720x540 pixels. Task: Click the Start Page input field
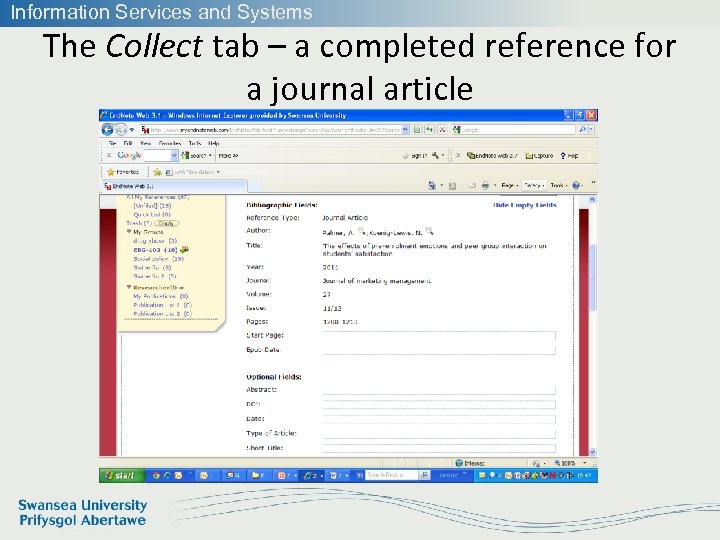tap(439, 336)
